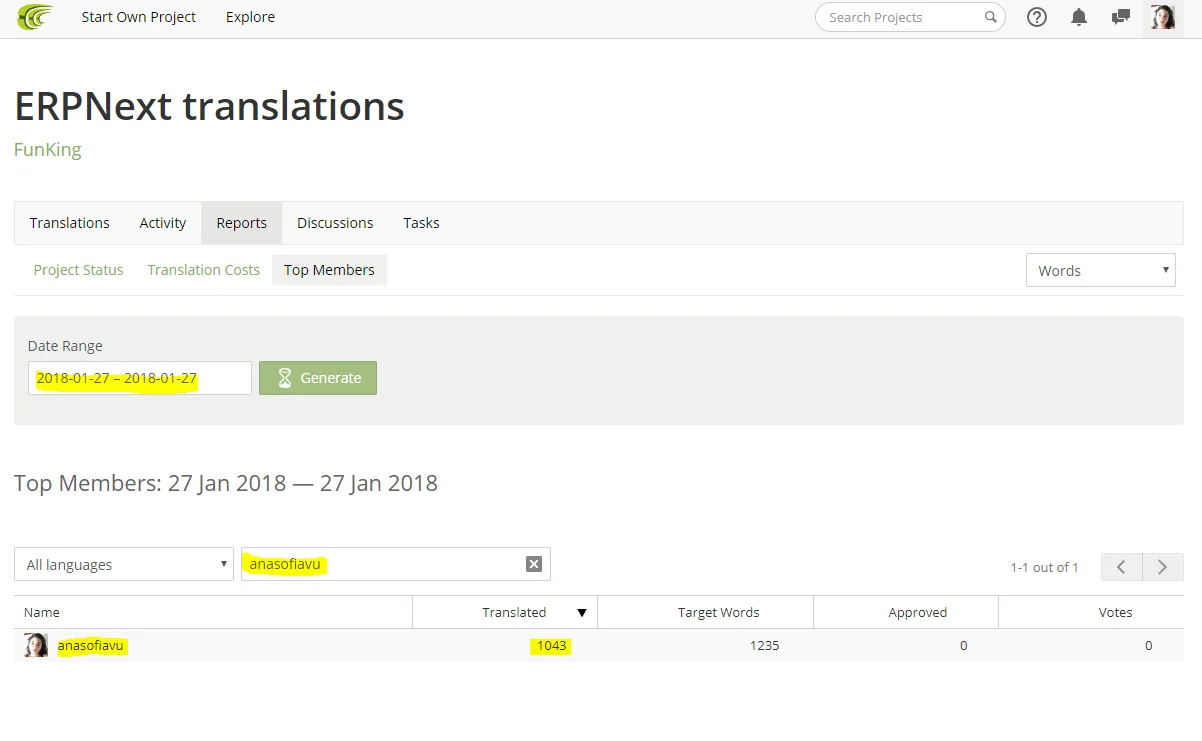
Task: Switch to the Discussions tab
Action: pos(335,223)
